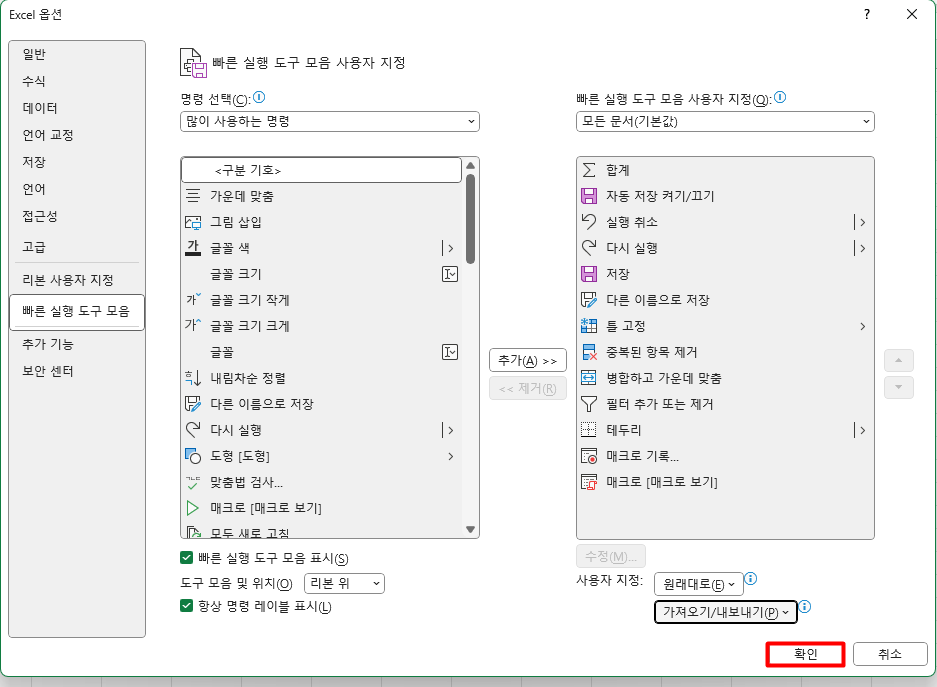Image resolution: width=937 pixels, height=687 pixels.
Task: Click the 수정(M)... button
Action: [x=611, y=557]
